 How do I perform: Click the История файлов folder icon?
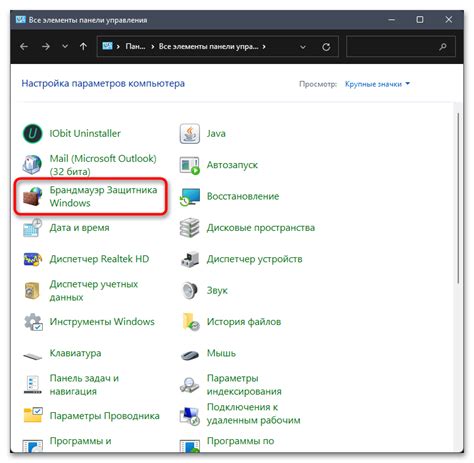point(191,322)
